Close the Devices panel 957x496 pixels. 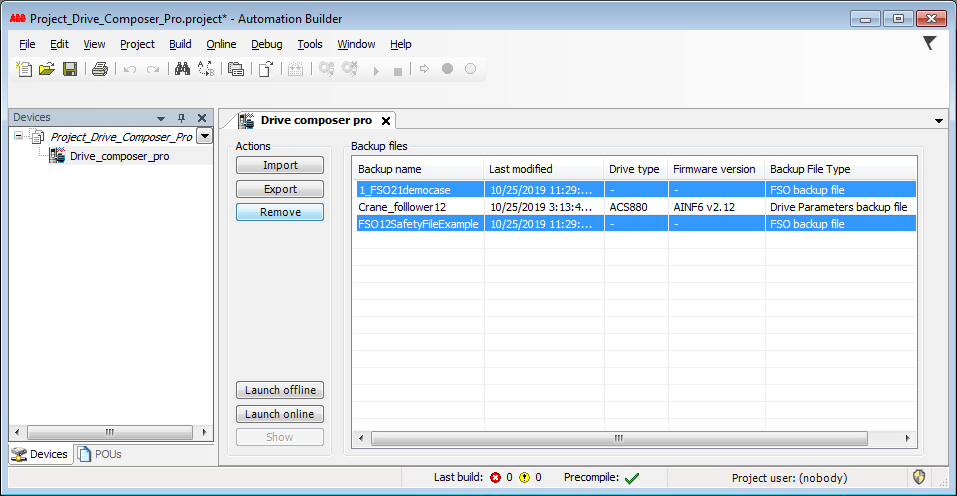202,118
